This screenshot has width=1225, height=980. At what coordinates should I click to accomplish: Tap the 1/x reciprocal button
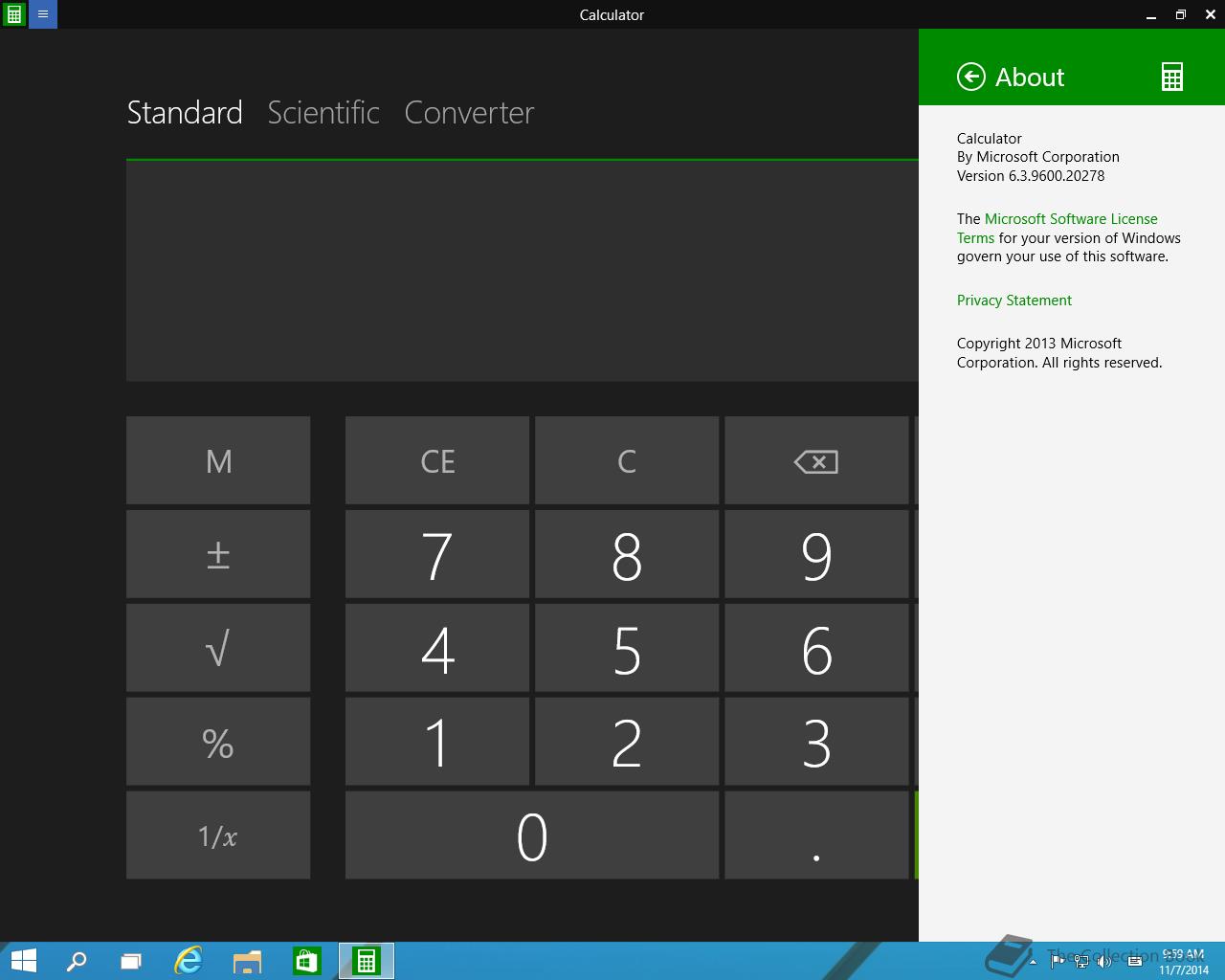[x=218, y=835]
